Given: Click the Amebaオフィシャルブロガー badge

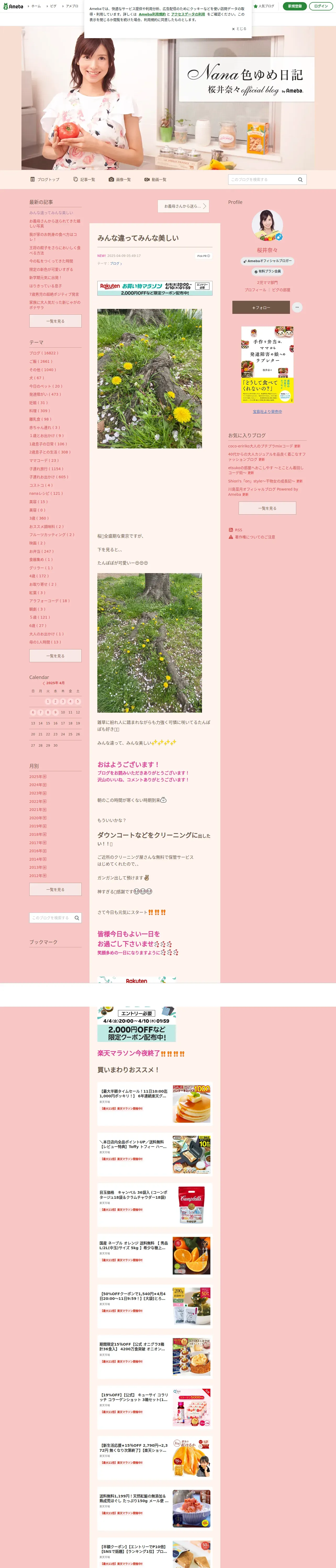Looking at the screenshot, I should coord(267,261).
